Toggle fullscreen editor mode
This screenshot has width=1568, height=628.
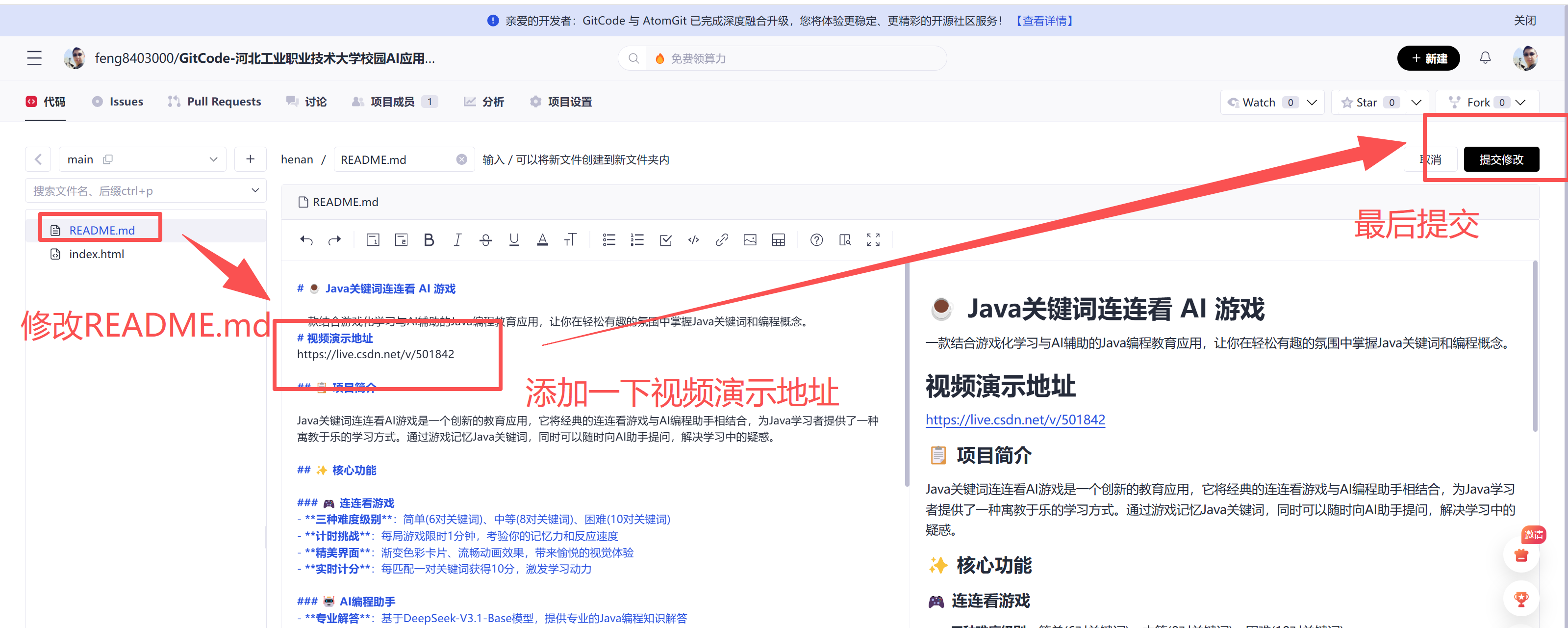(x=873, y=240)
